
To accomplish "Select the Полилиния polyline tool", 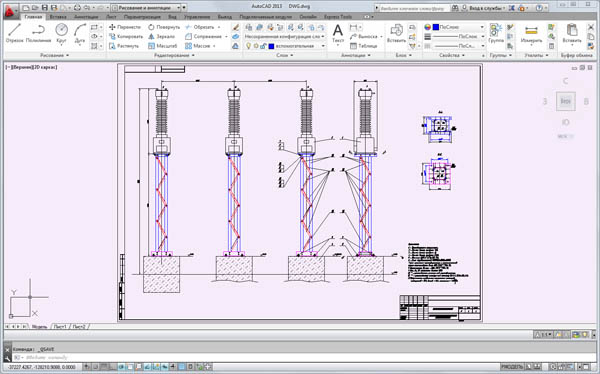I will click(x=39, y=33).
